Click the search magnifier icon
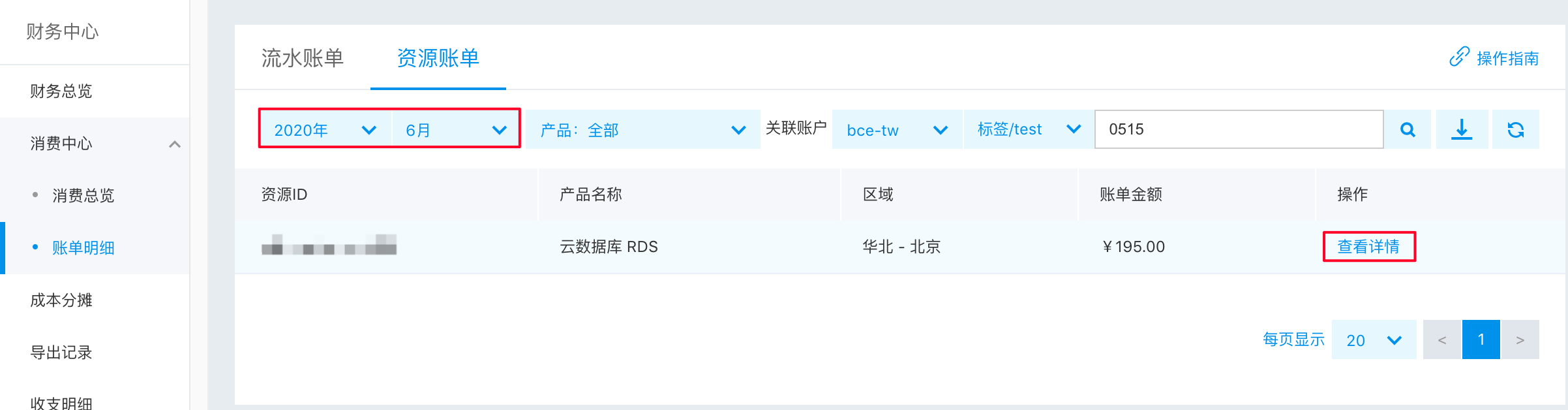This screenshot has height=410, width=1568. pos(1408,129)
